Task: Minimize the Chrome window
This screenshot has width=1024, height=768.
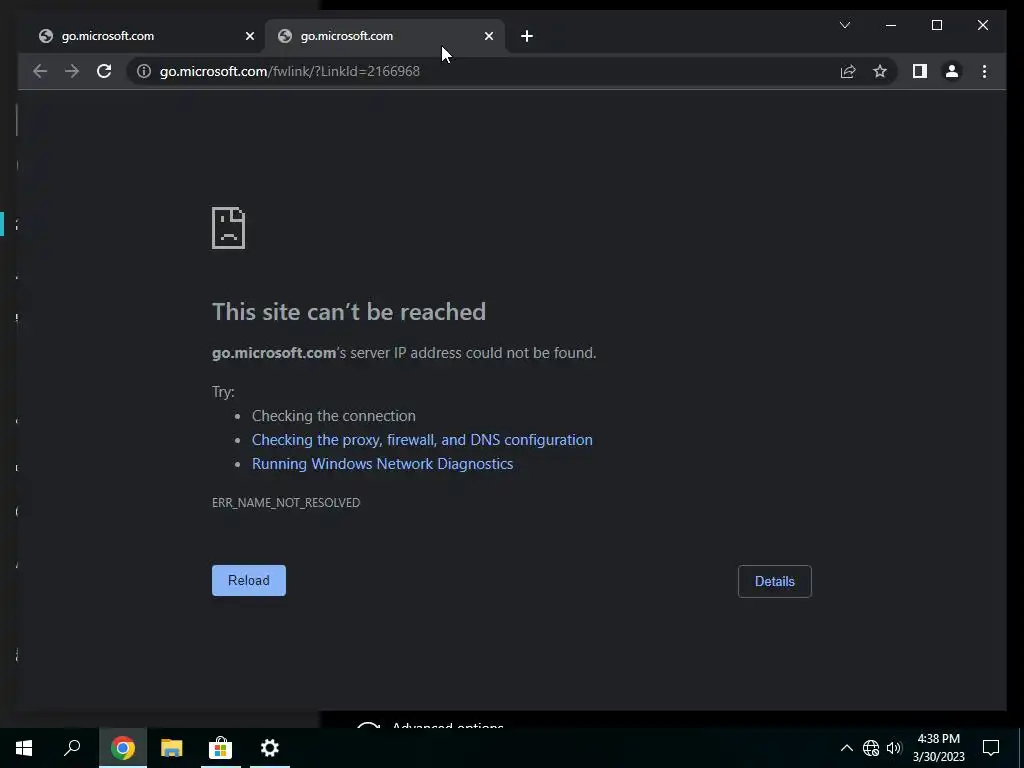Action: coord(891,25)
